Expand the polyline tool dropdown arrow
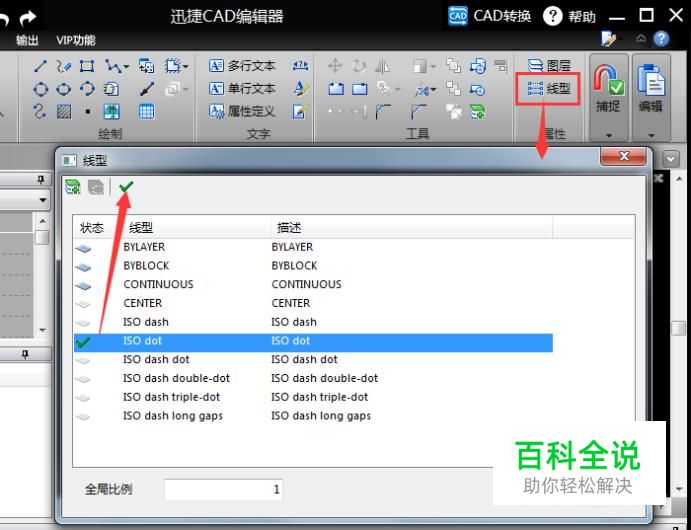The image size is (691, 530). point(126,67)
